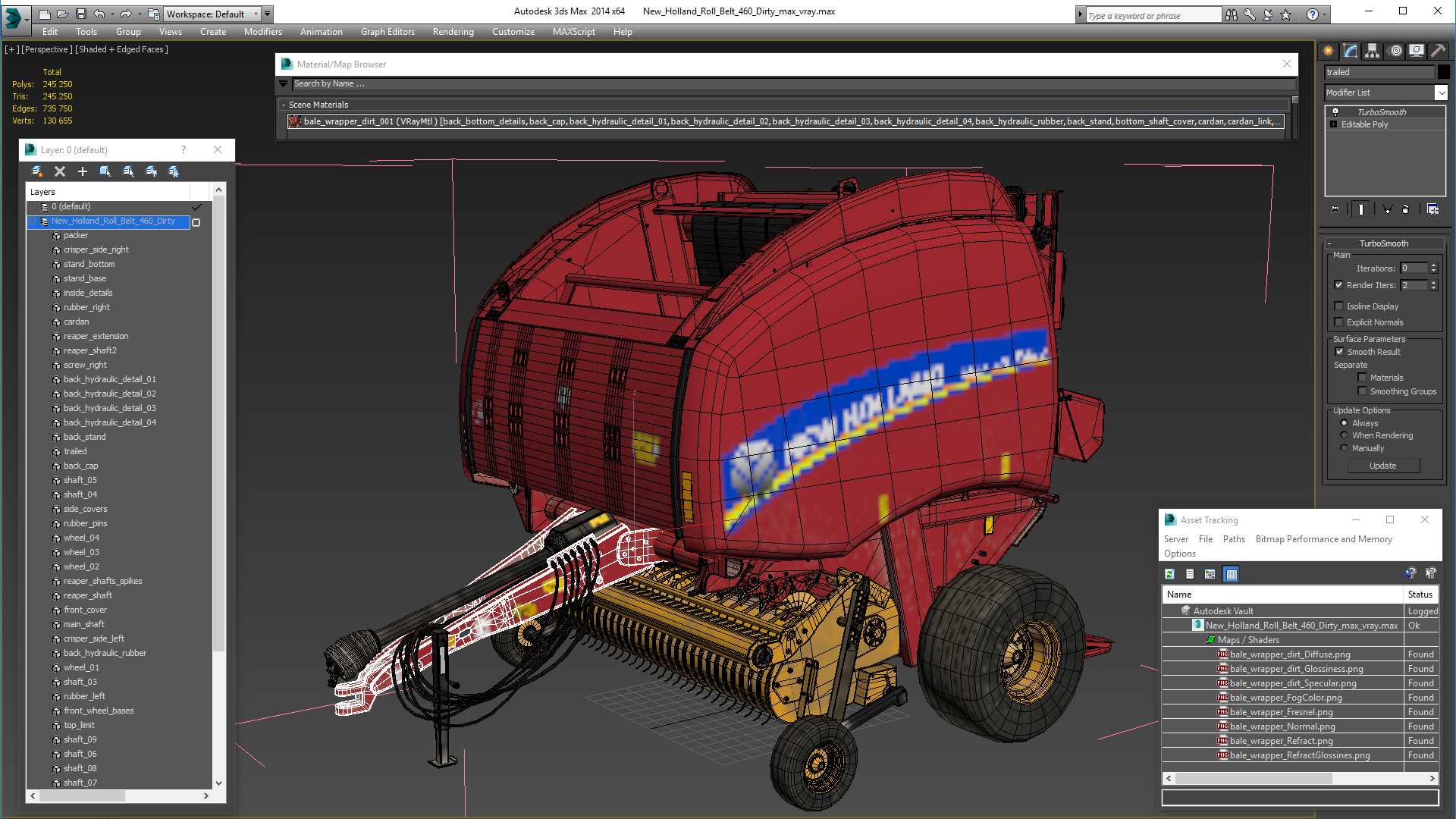The width and height of the screenshot is (1456, 819).
Task: Click the object color swatch beside trailed
Action: tap(1443, 72)
